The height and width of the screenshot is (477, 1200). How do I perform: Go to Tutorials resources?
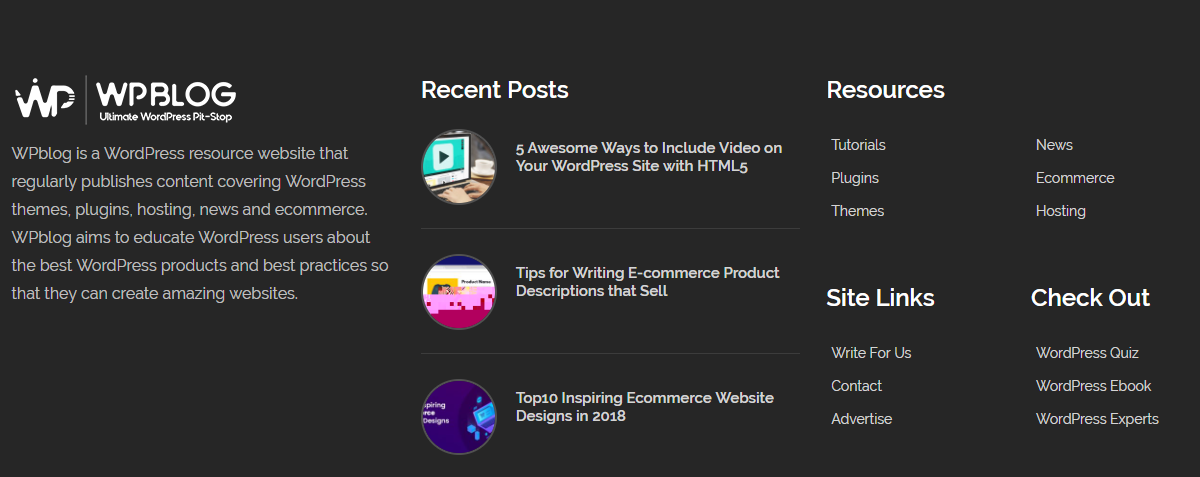point(858,145)
